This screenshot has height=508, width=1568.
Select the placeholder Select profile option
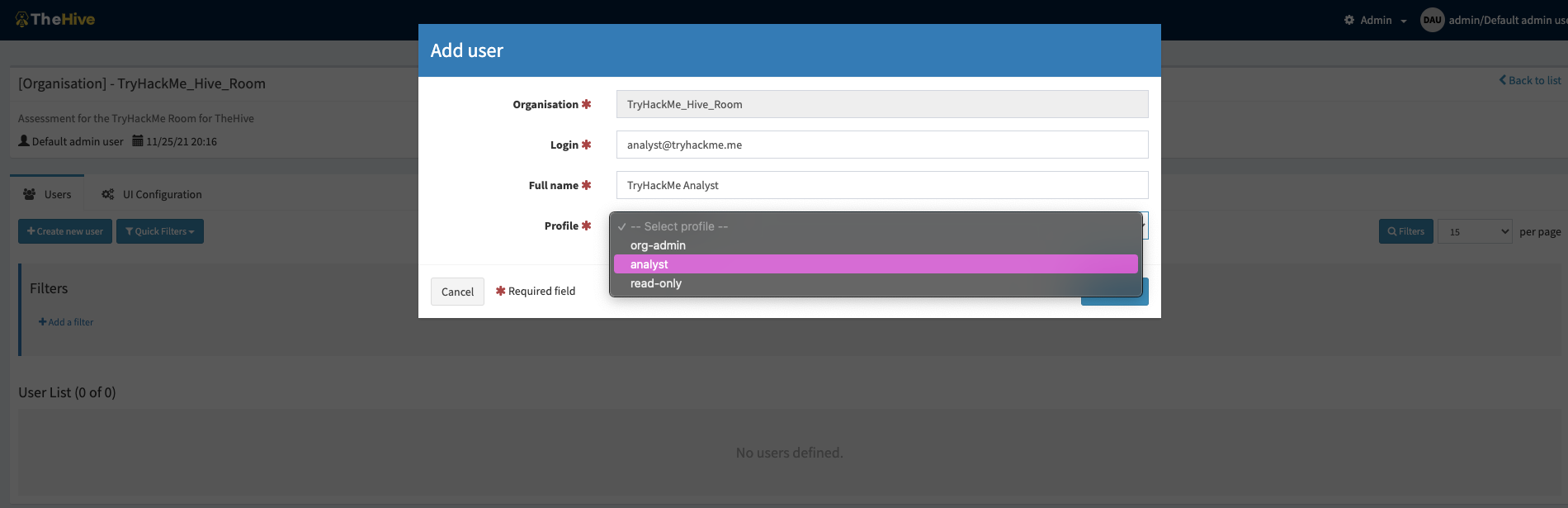coord(678,226)
